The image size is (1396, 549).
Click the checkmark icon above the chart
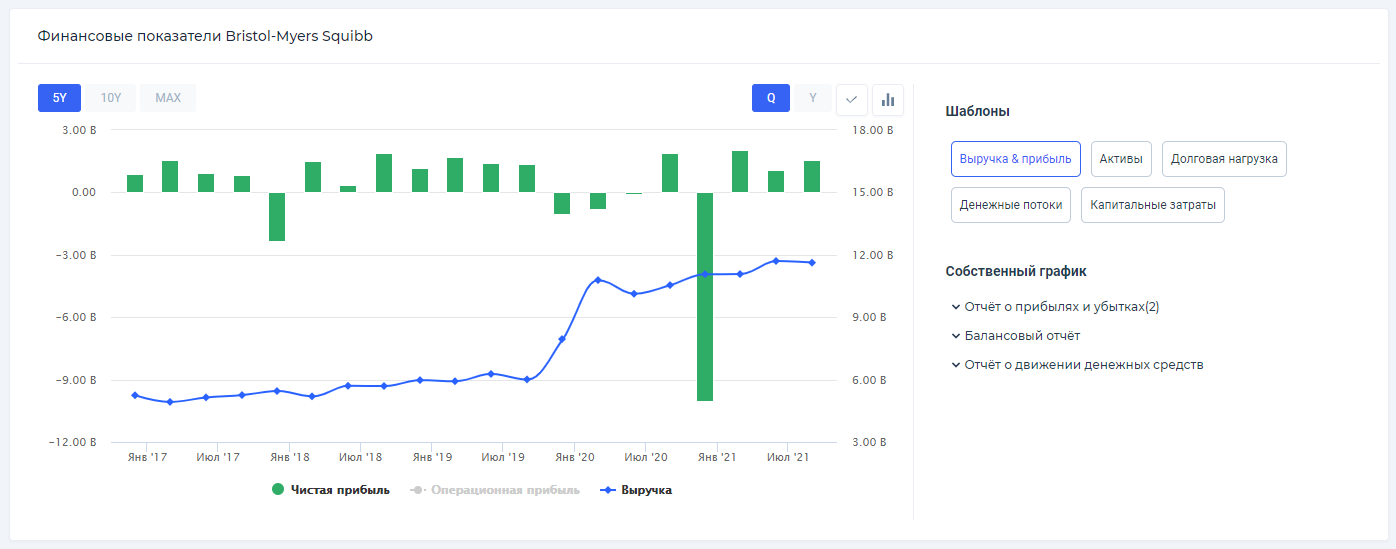(x=851, y=99)
